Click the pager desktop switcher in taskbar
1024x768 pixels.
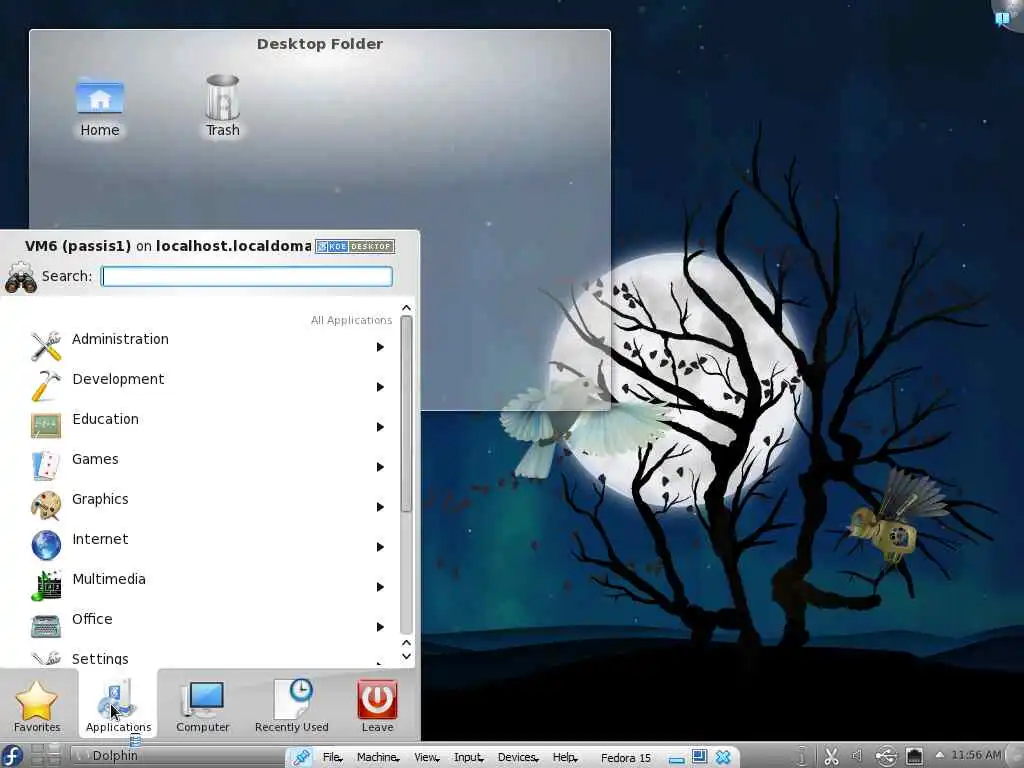coord(46,756)
